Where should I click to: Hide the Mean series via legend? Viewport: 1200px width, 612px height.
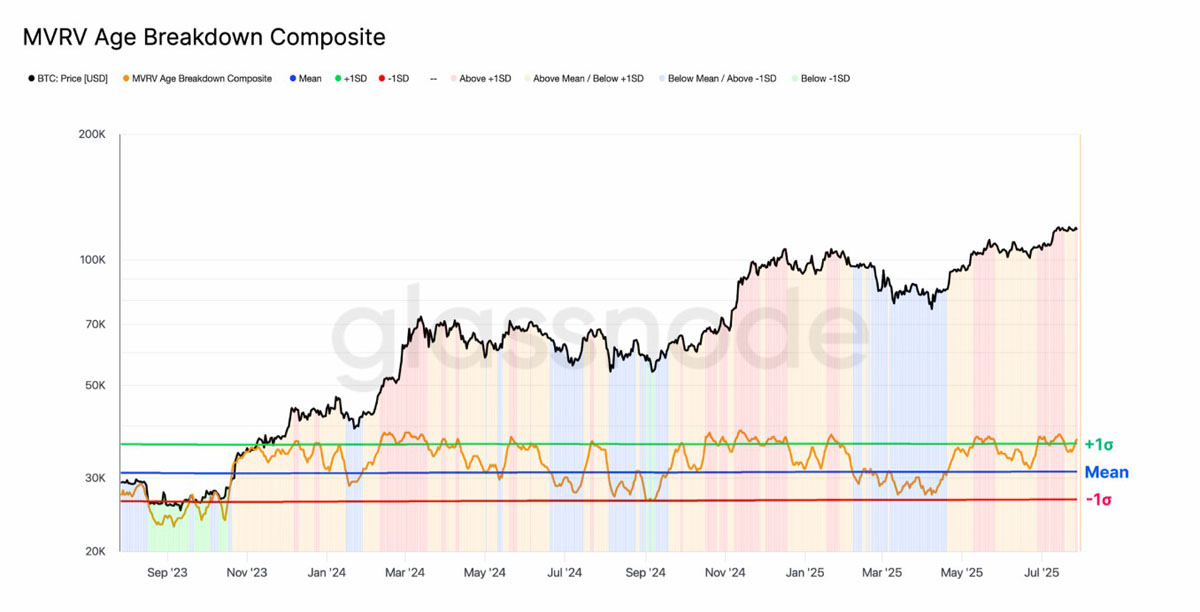310,78
